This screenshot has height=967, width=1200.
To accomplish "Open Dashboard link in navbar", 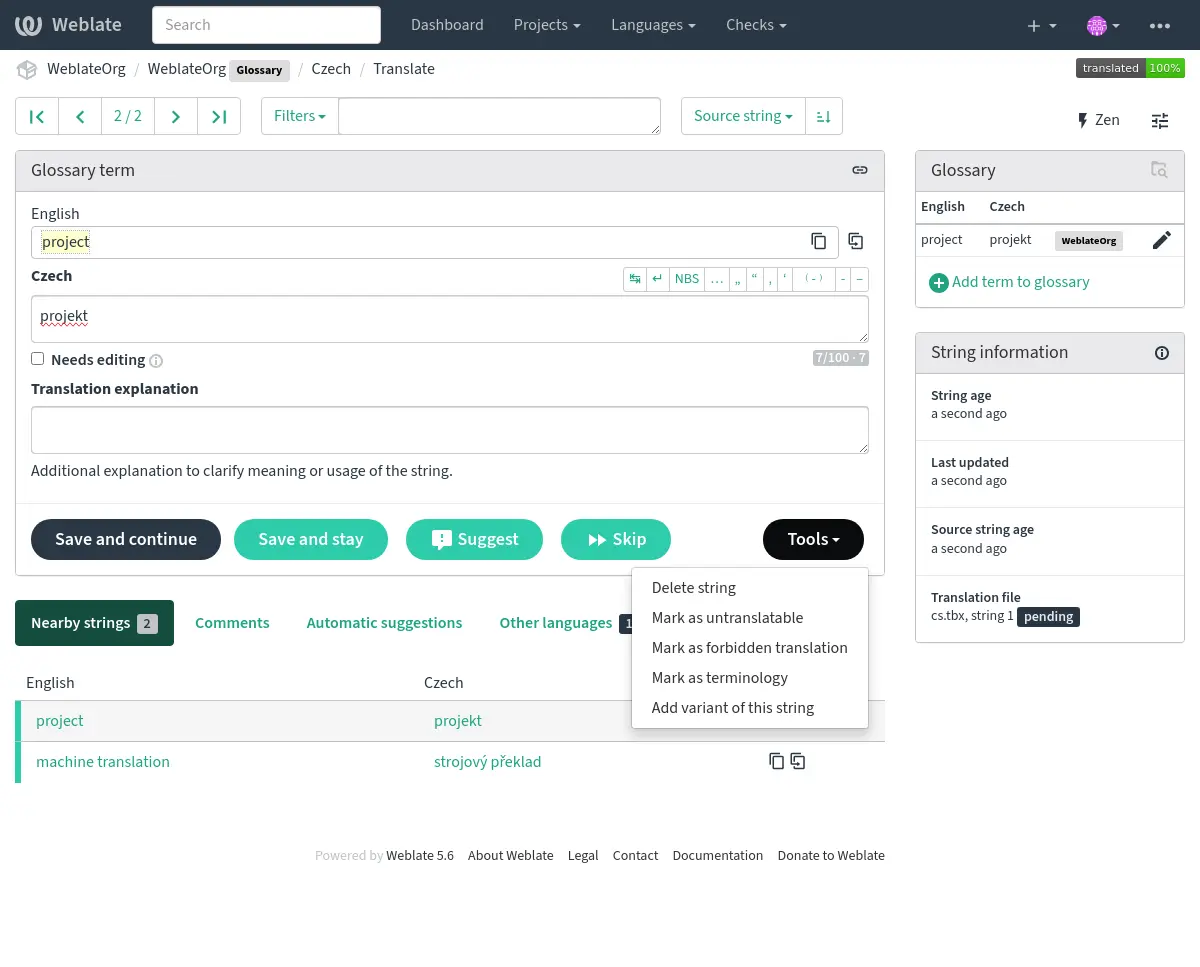I will pos(447,25).
